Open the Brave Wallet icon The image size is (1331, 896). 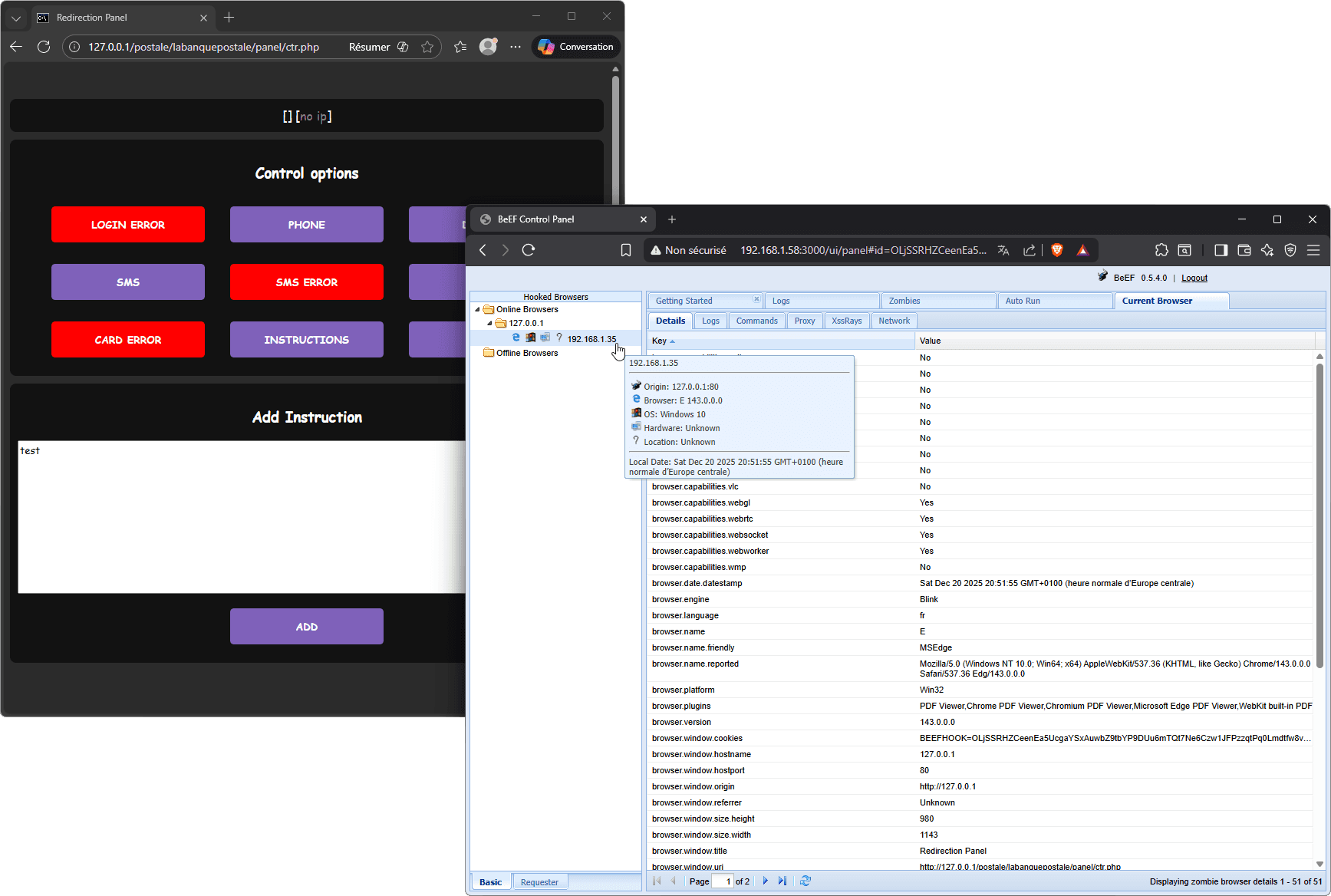[1244, 250]
